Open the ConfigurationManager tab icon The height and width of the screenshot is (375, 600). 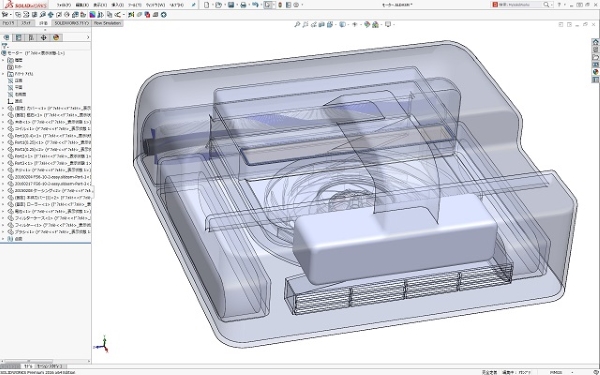point(31,38)
